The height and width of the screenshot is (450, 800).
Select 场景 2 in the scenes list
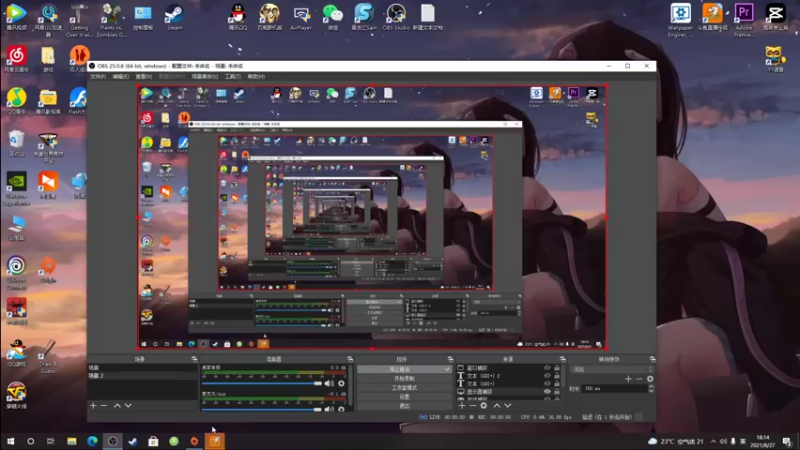pos(142,376)
